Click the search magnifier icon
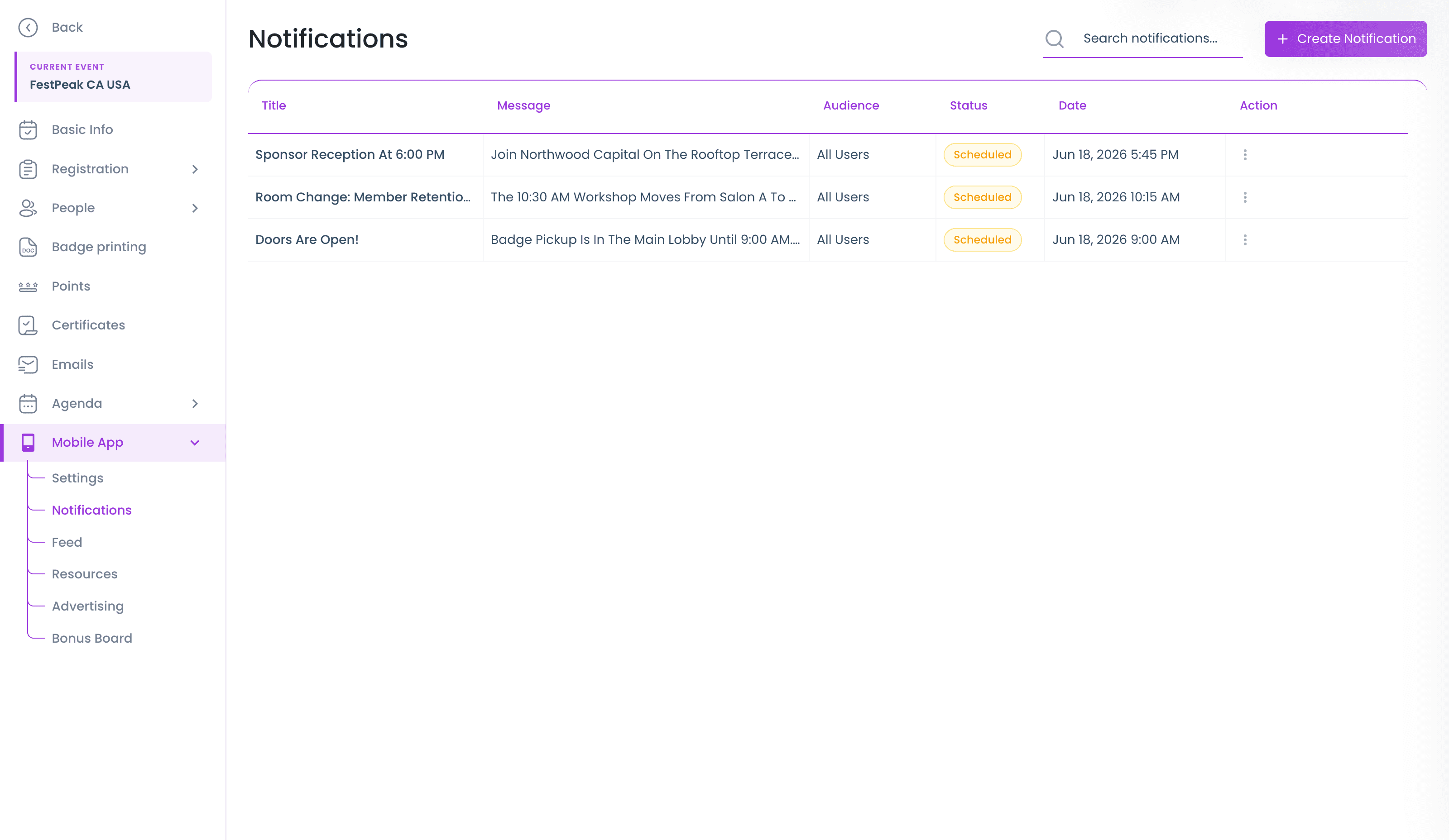Image resolution: width=1449 pixels, height=840 pixels. [x=1055, y=38]
